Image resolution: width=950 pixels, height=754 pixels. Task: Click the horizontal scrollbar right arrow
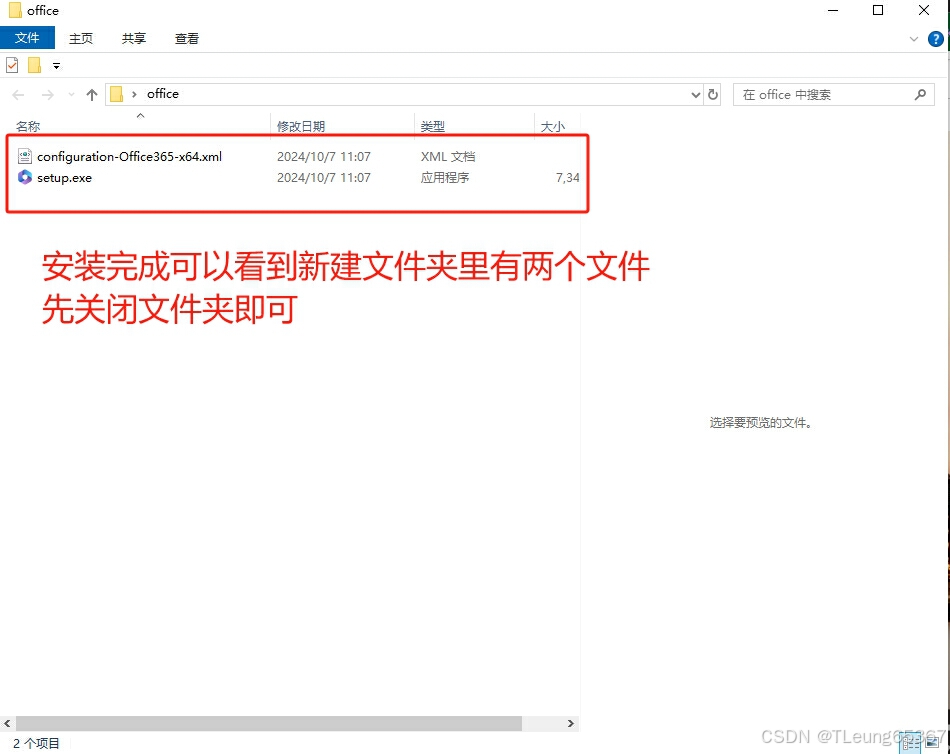point(570,723)
